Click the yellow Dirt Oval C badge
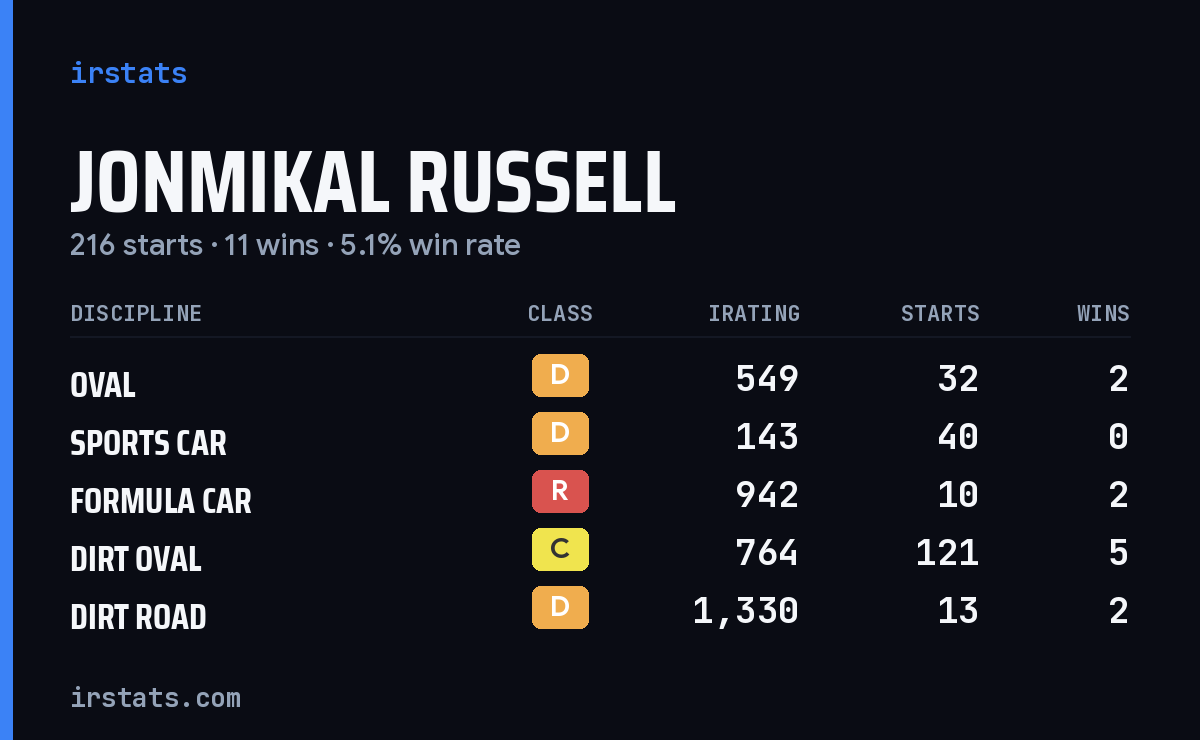The height and width of the screenshot is (740, 1200). point(560,550)
